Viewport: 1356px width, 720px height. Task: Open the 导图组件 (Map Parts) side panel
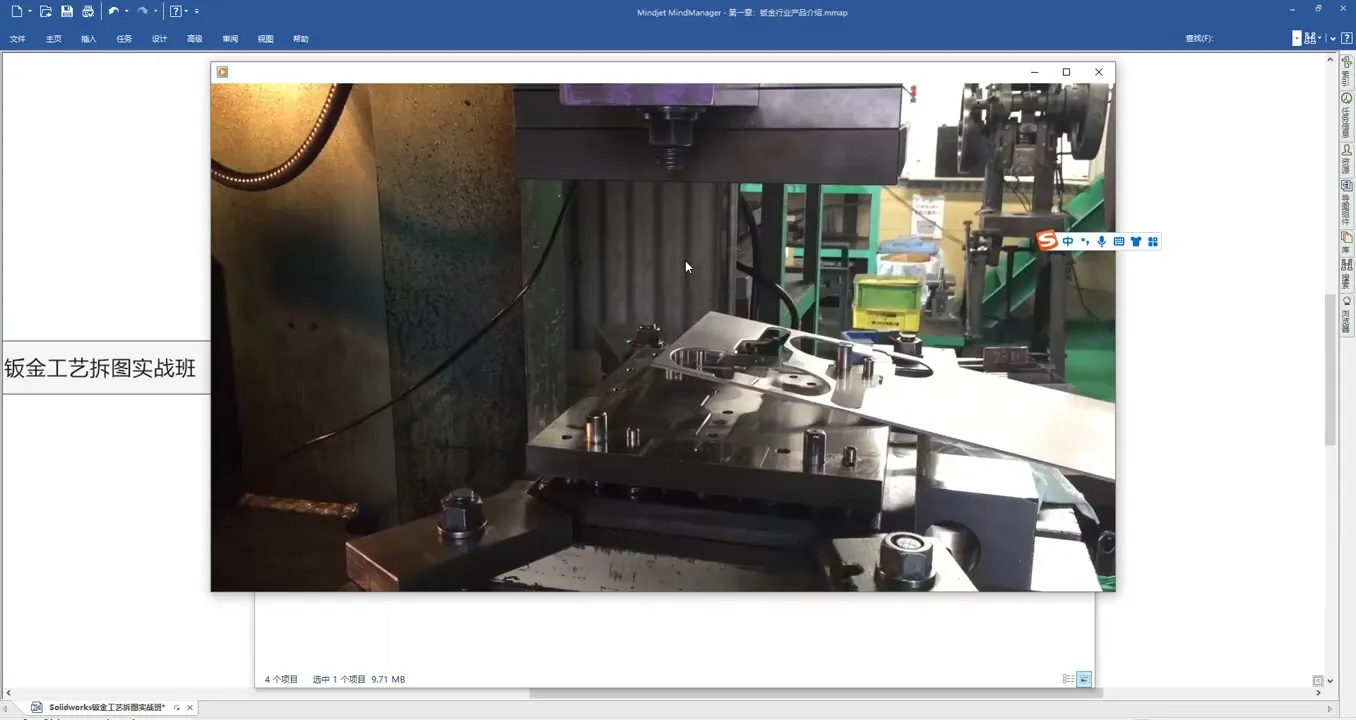pos(1346,203)
